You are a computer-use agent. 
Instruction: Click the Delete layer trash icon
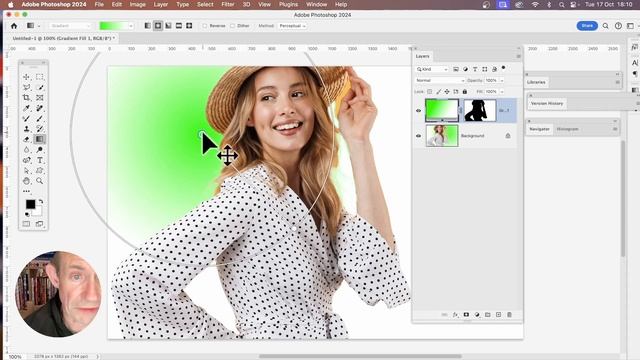pyautogui.click(x=509, y=315)
